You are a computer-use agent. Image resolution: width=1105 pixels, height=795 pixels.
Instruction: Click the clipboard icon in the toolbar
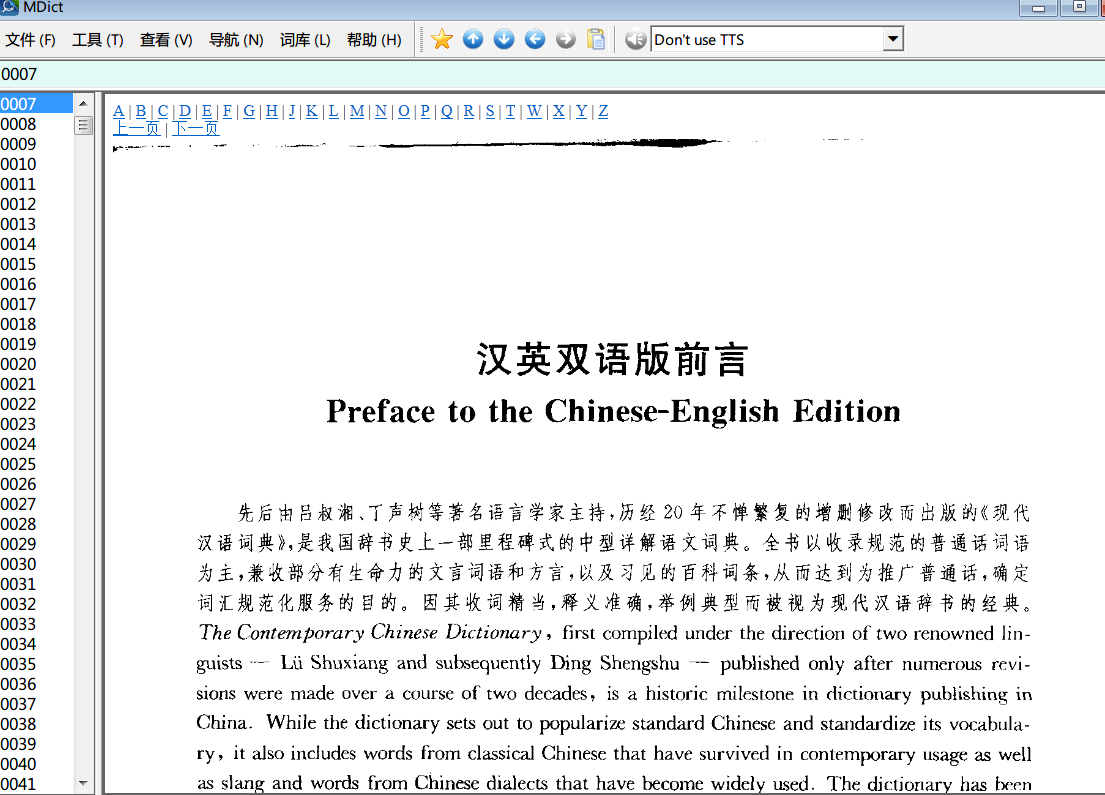(x=596, y=39)
